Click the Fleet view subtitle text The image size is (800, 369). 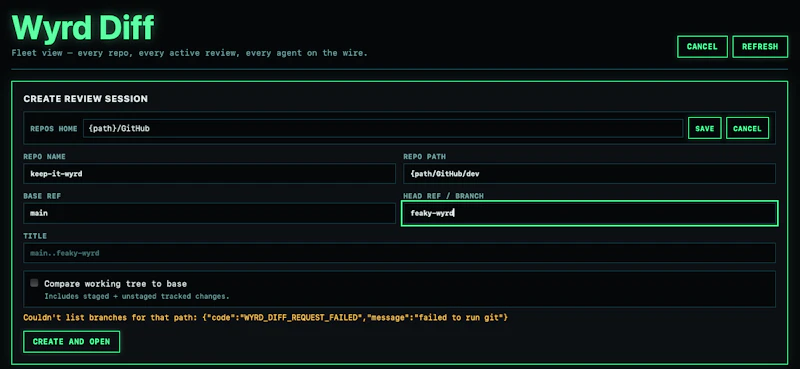189,53
